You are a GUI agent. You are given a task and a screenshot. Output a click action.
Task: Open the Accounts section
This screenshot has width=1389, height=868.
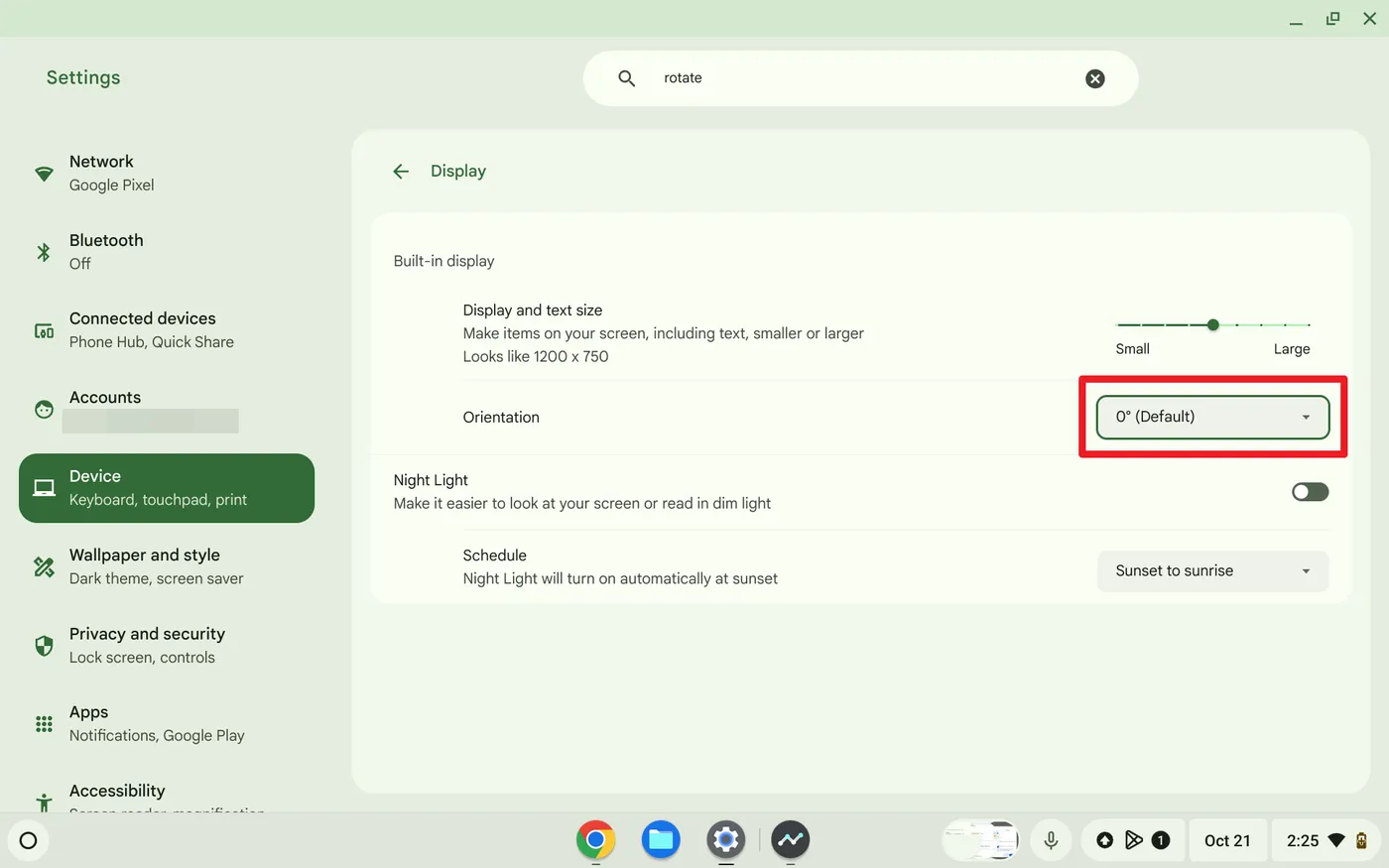click(167, 409)
